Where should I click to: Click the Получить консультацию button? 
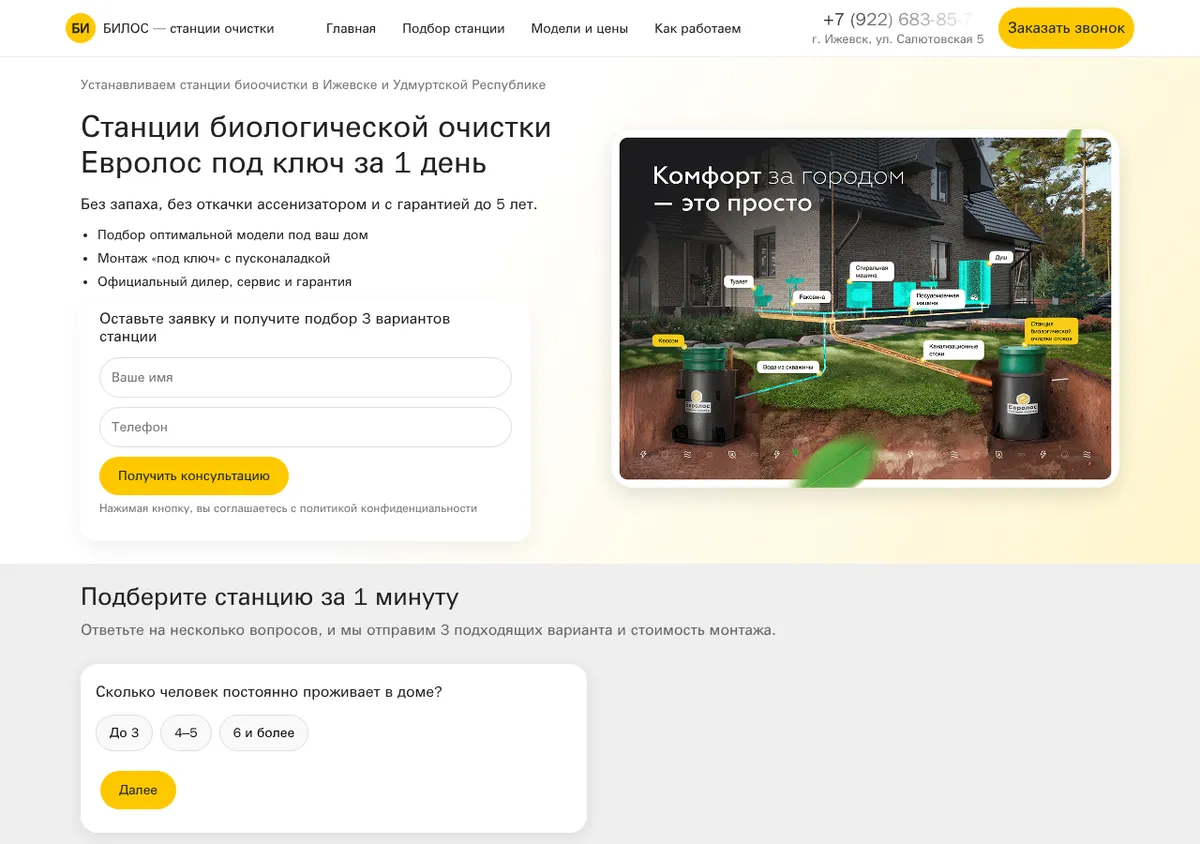point(194,476)
